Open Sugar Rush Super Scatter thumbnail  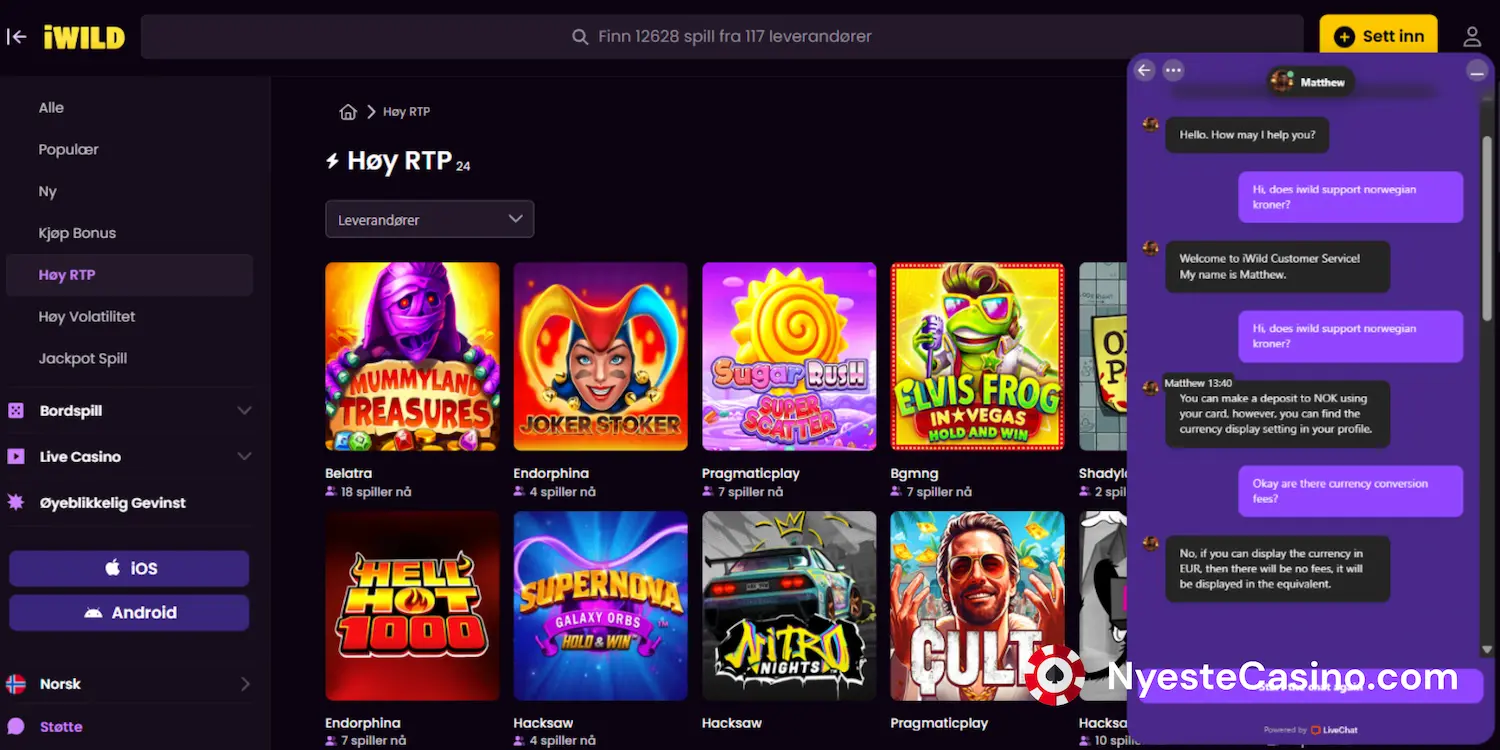click(789, 356)
